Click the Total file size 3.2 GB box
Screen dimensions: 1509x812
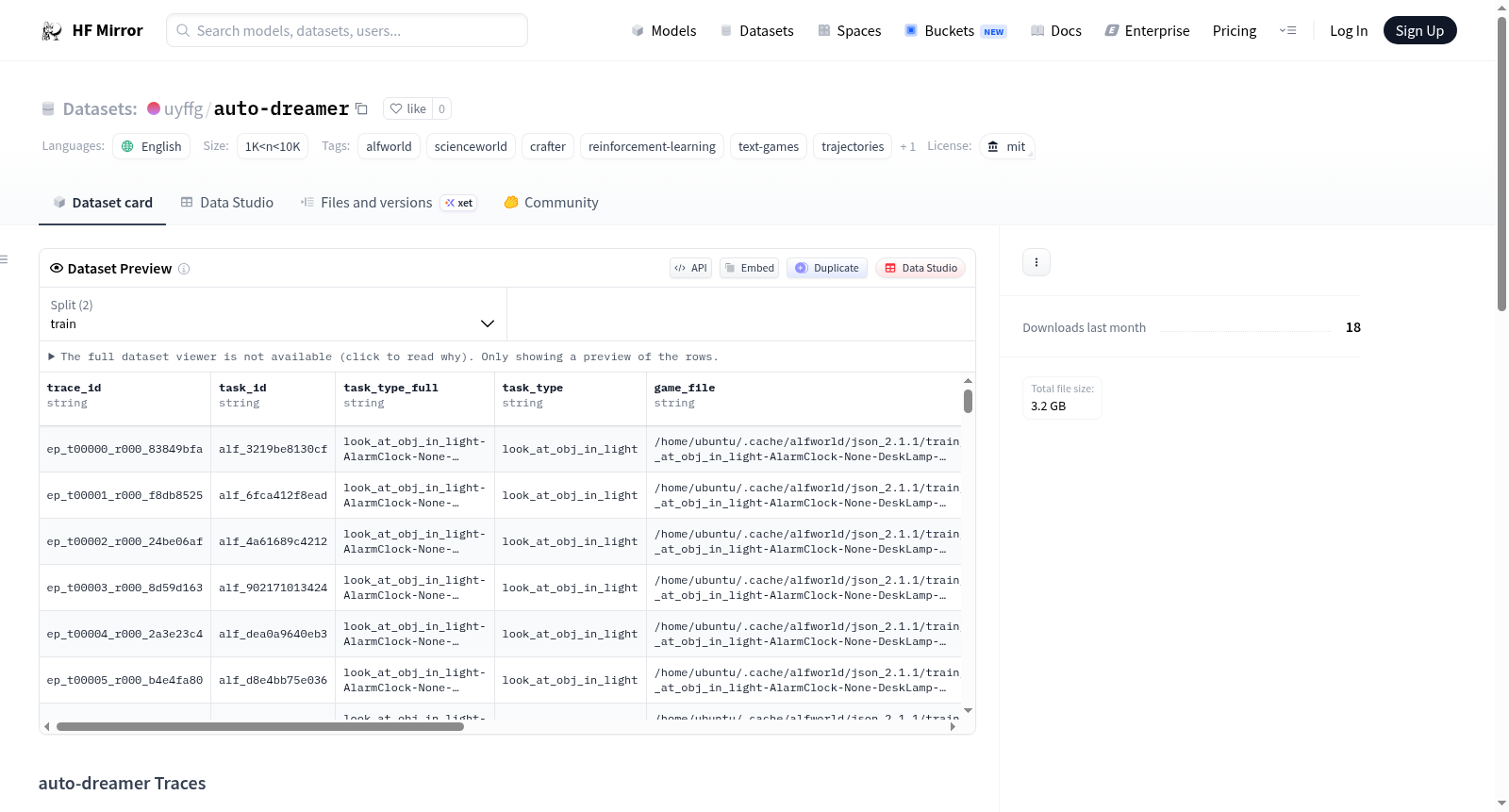[1062, 397]
